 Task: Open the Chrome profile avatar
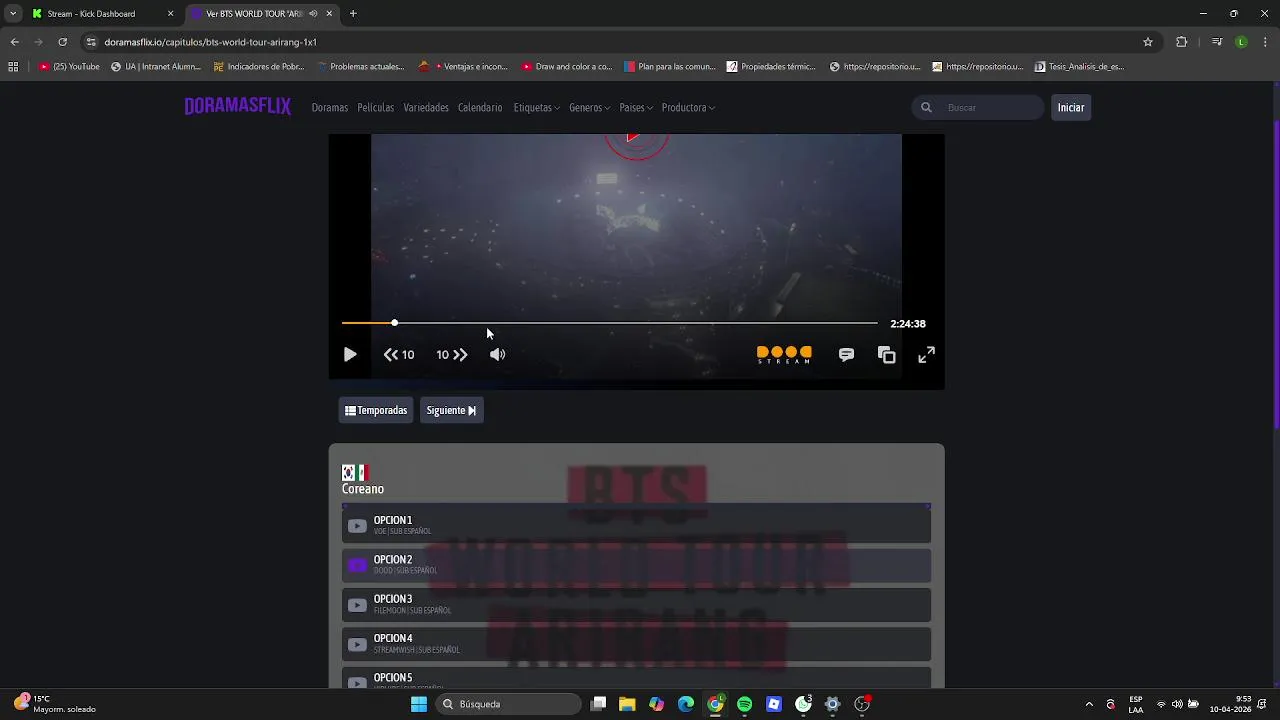[x=1241, y=42]
